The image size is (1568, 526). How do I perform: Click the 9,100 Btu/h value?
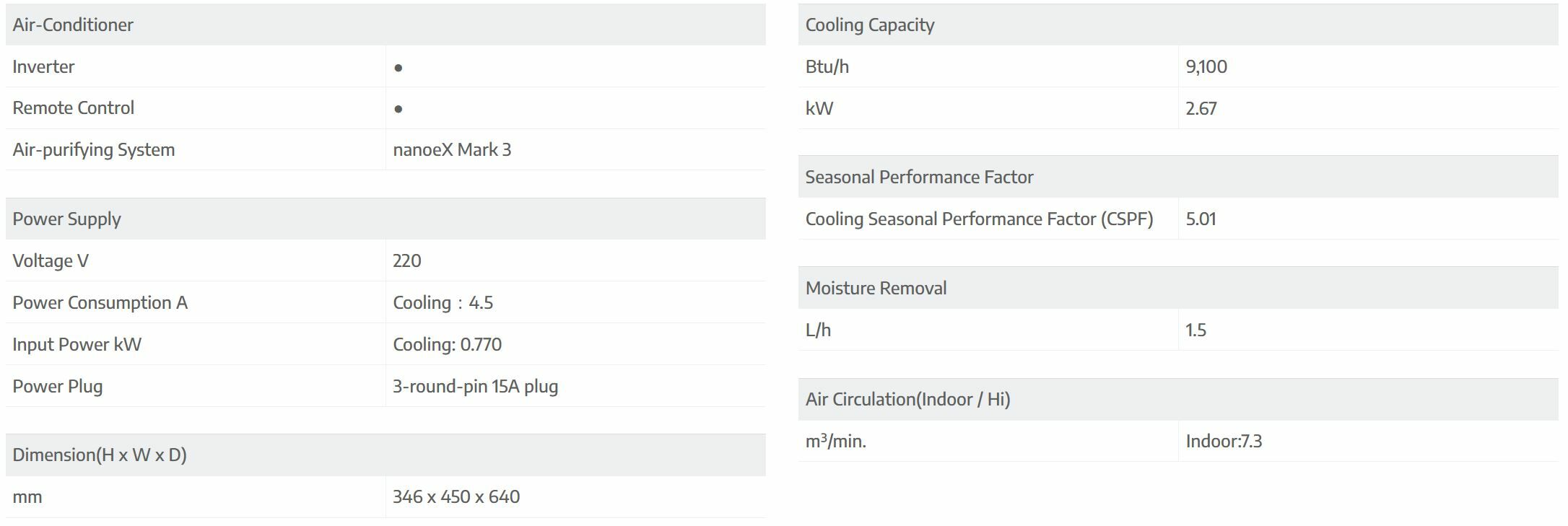[1206, 67]
